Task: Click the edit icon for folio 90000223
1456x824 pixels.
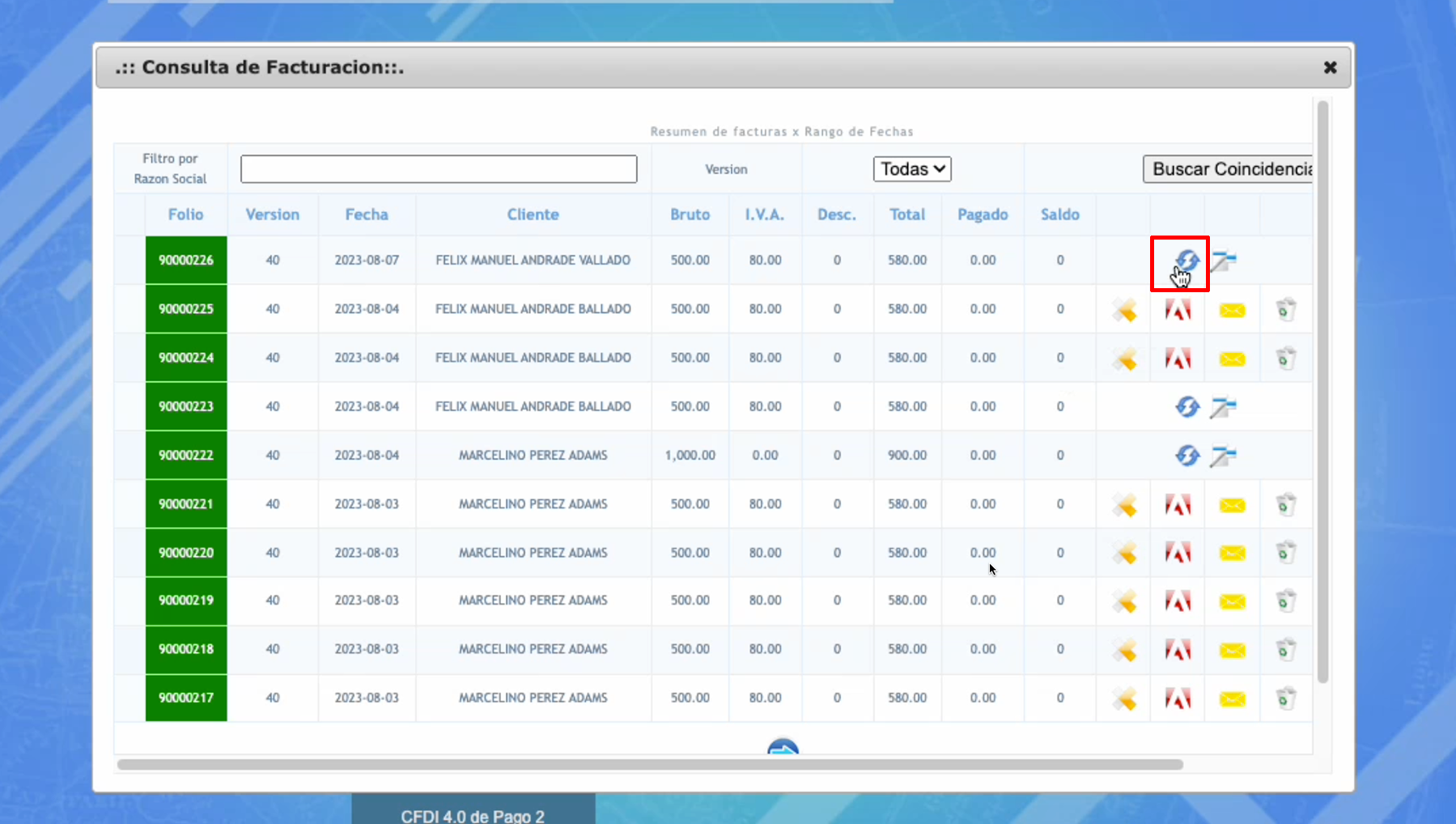Action: (x=1223, y=407)
